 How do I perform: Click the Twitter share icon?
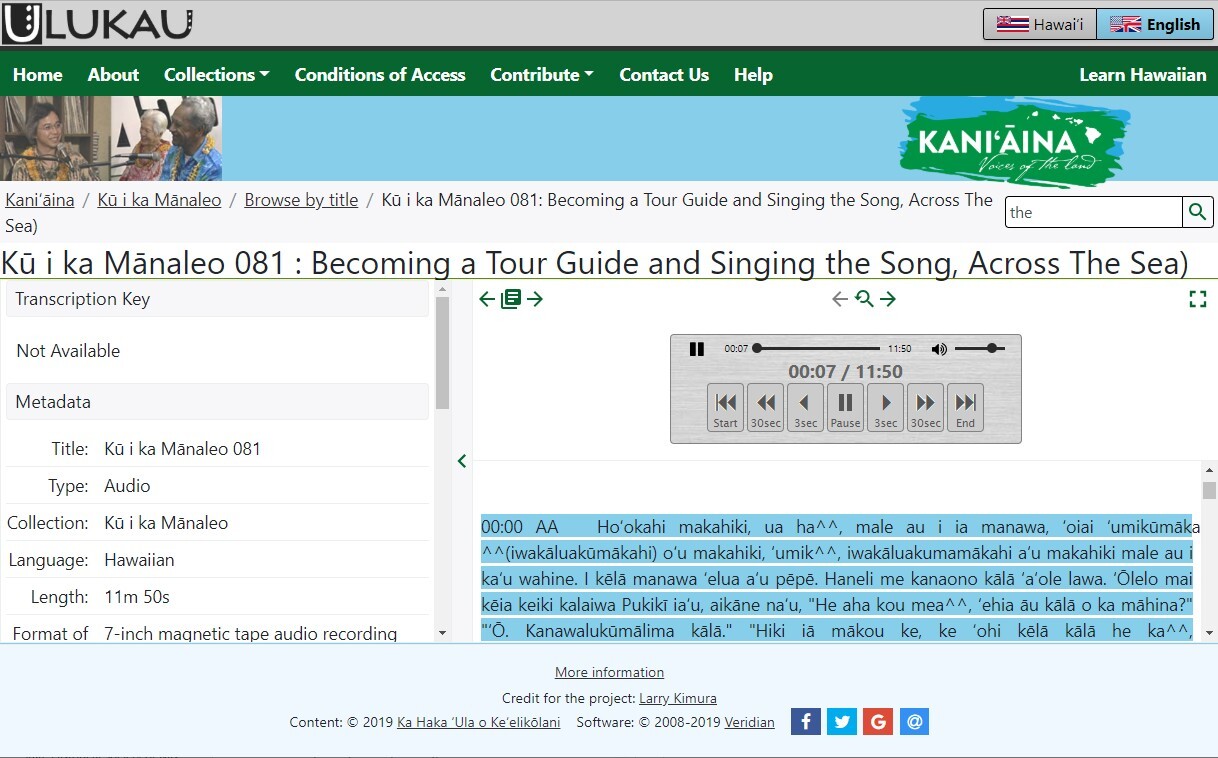842,721
